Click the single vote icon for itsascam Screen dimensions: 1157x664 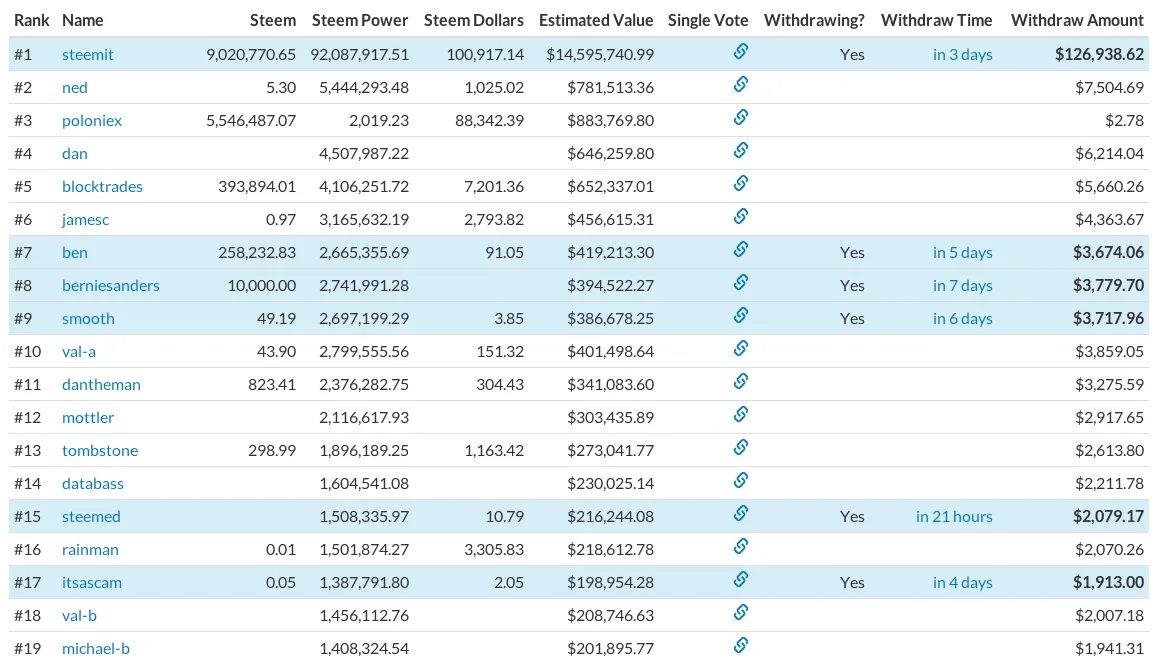741,579
